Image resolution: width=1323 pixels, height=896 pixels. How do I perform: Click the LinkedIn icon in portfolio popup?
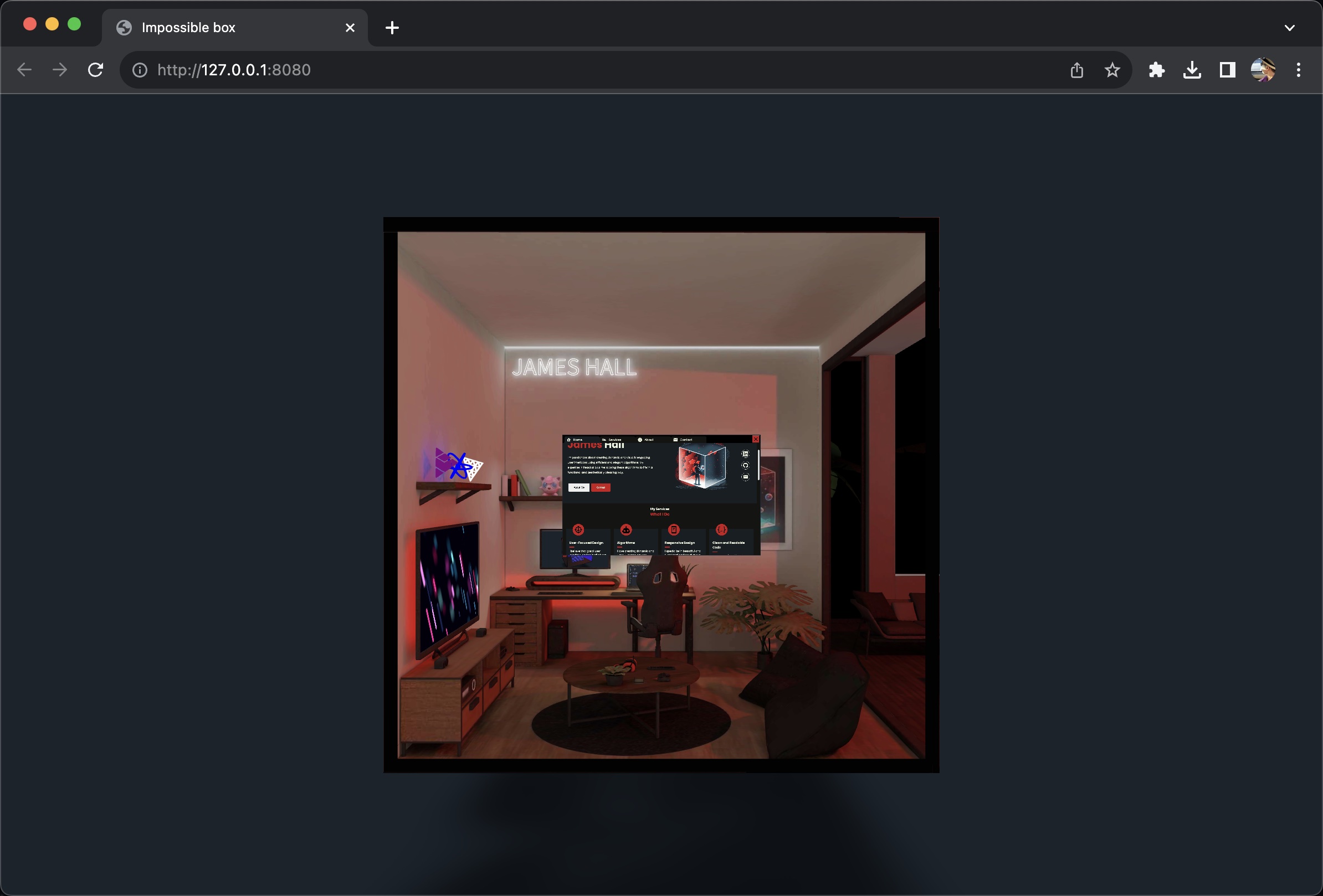[x=745, y=454]
